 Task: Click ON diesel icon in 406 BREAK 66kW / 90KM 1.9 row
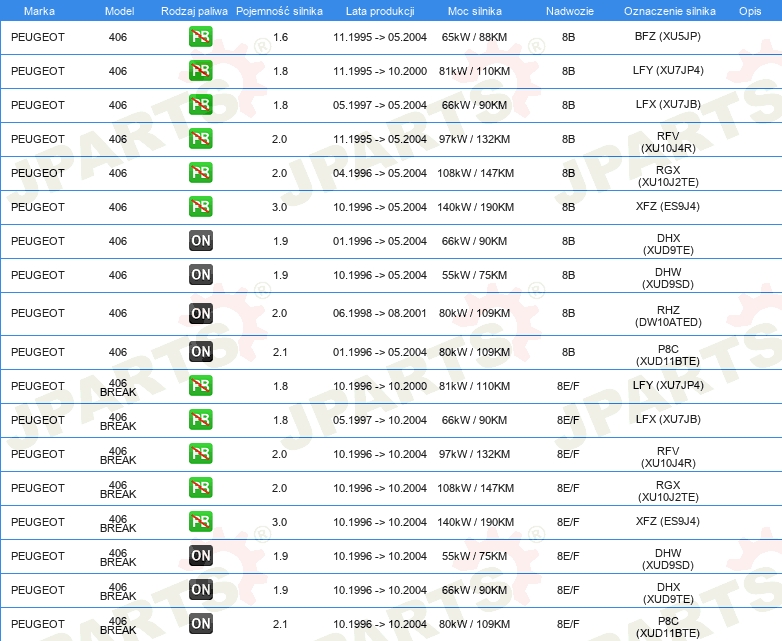[x=200, y=589]
